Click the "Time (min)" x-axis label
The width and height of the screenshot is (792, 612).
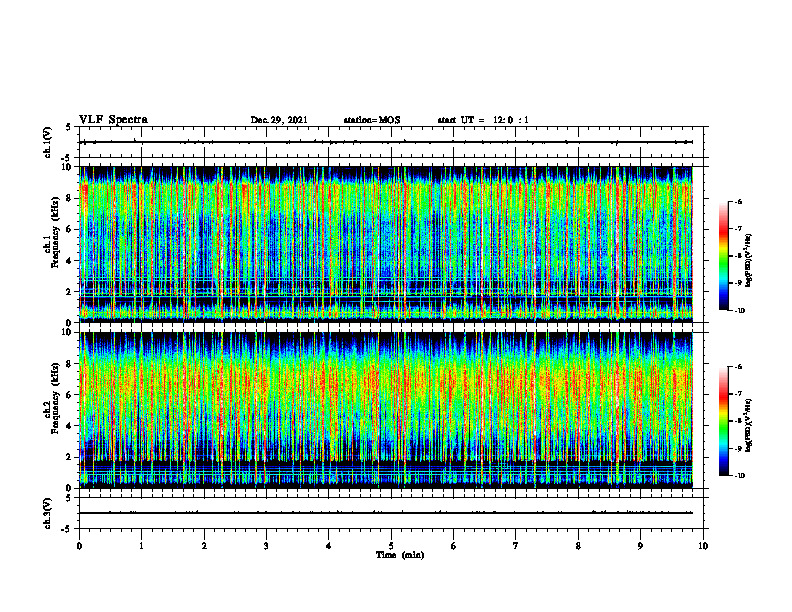400,555
